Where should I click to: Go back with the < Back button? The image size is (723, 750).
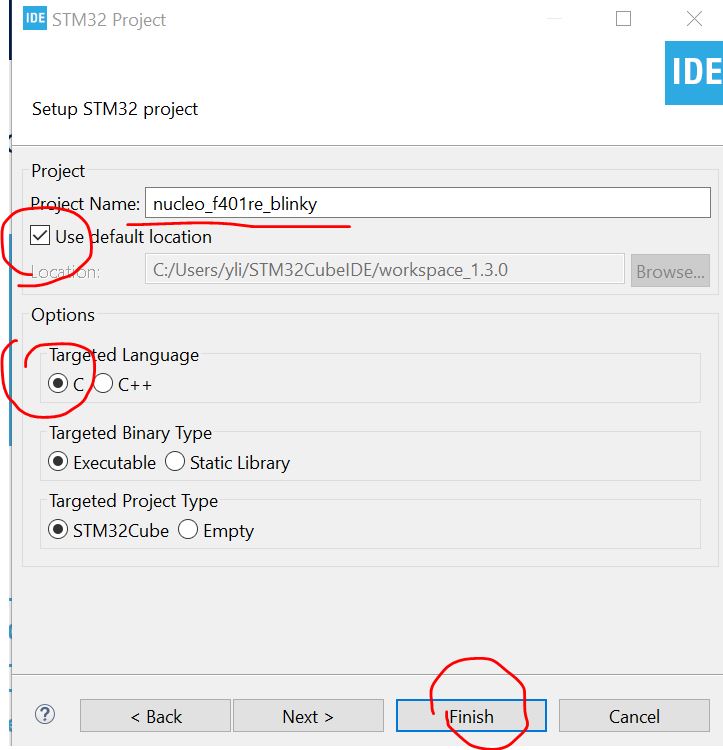(156, 716)
